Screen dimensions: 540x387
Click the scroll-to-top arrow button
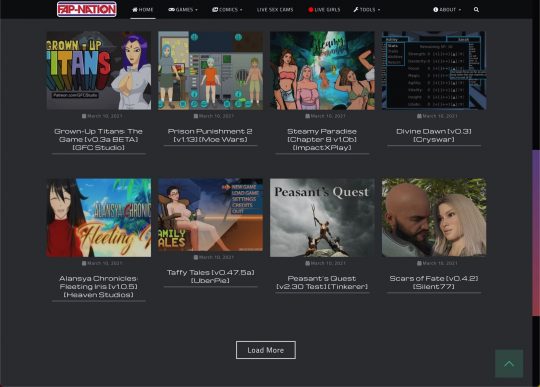coord(509,364)
